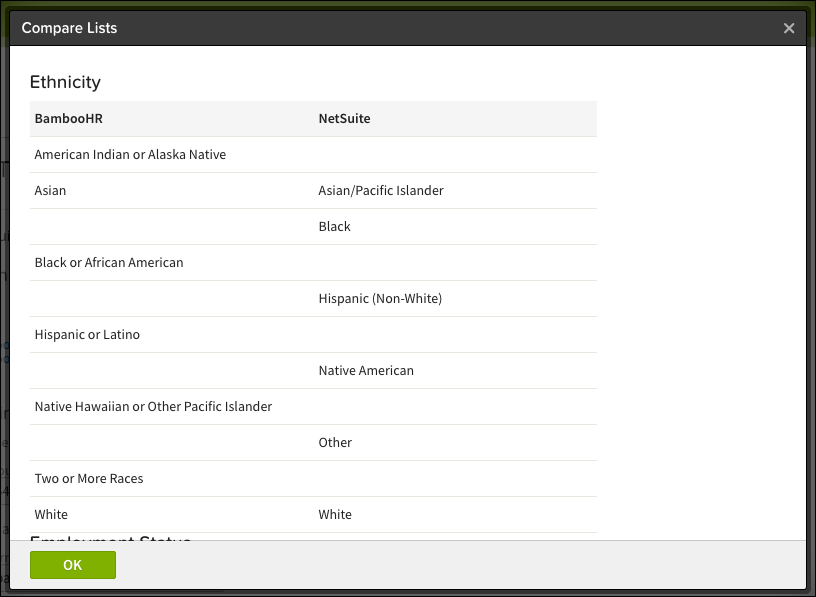
Task: Close the Compare Lists dialog
Action: (789, 28)
